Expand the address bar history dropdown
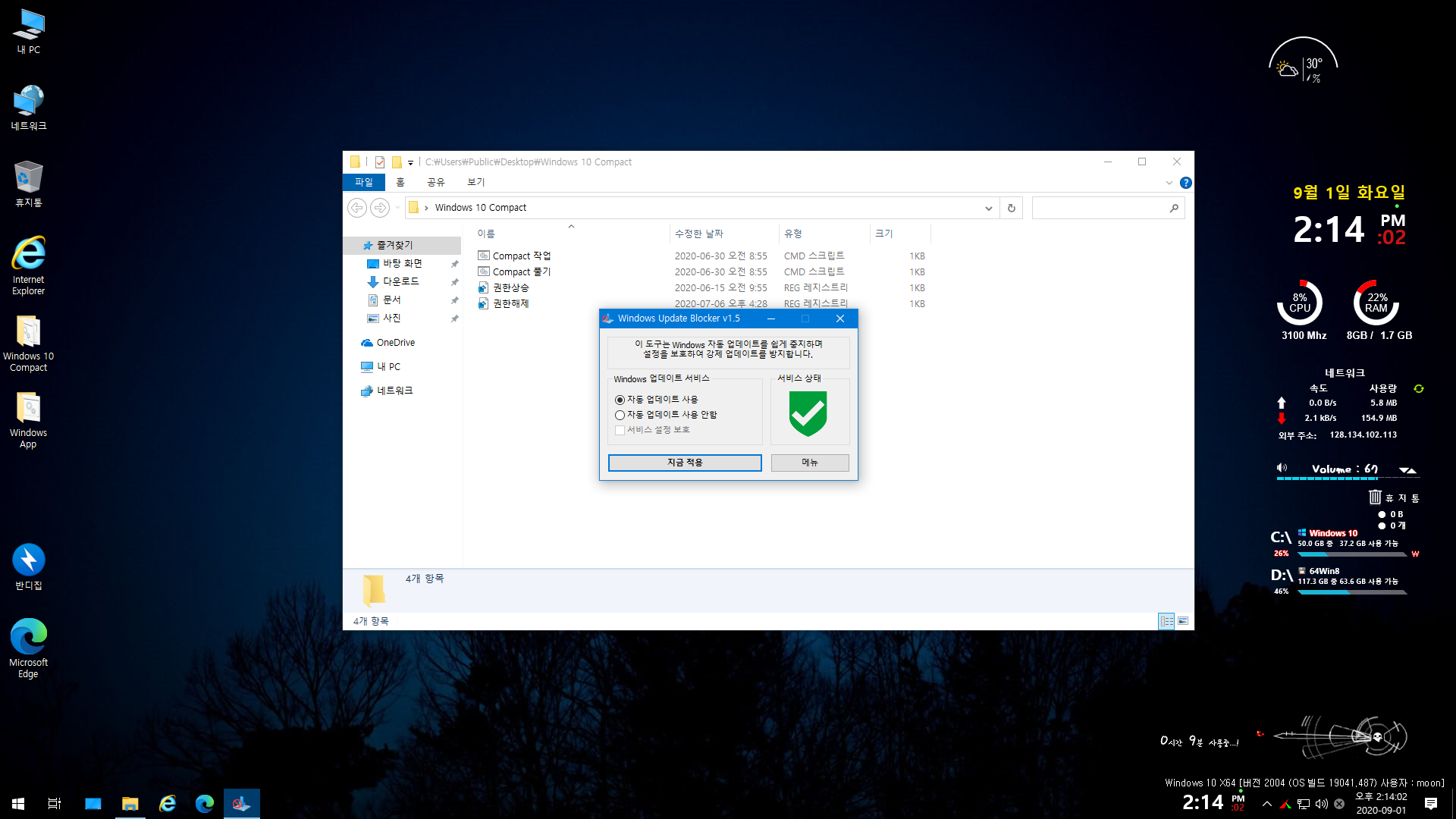This screenshot has width=1456, height=819. [989, 208]
